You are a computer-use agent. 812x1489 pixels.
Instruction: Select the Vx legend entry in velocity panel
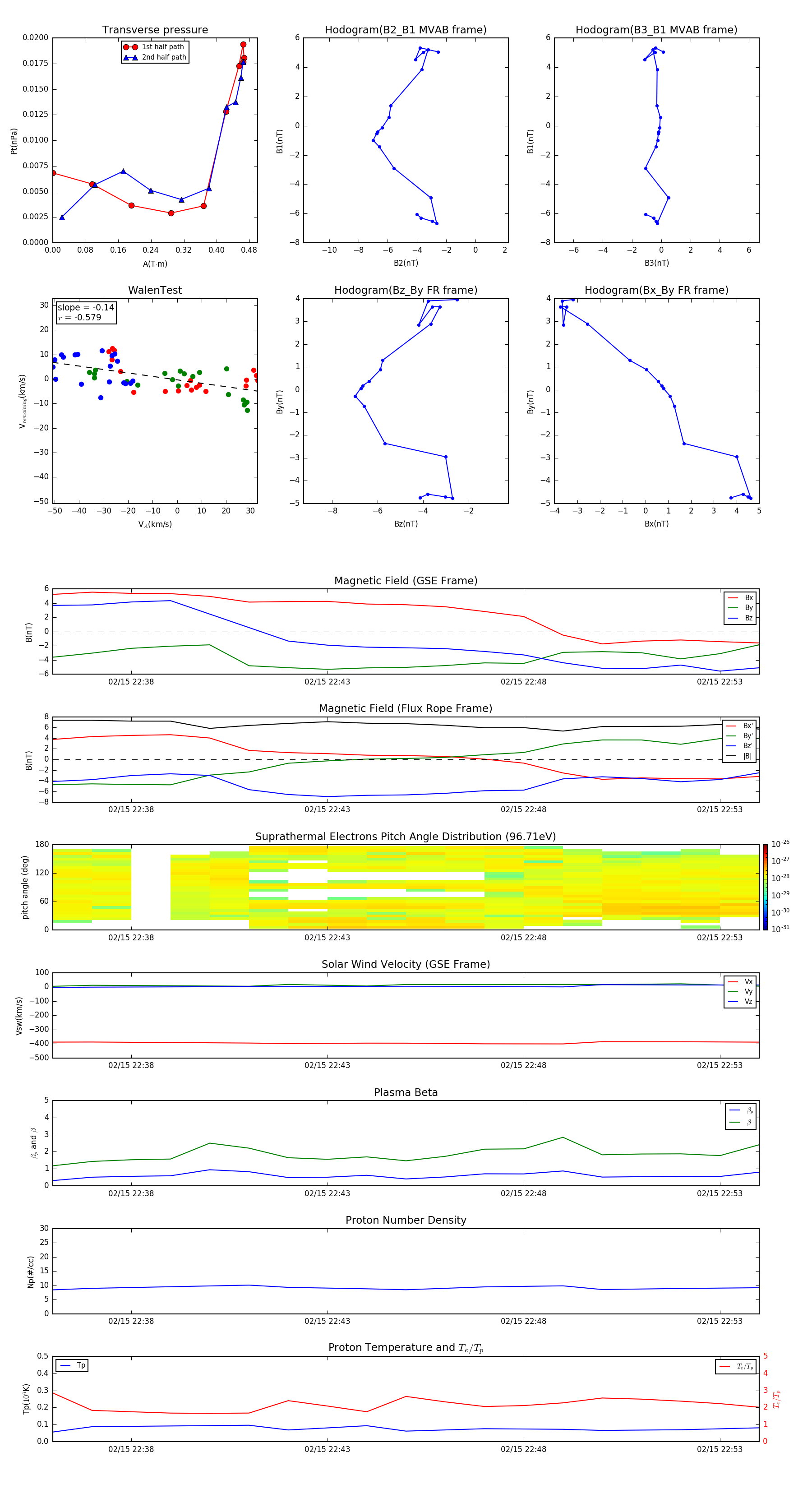coord(740,981)
